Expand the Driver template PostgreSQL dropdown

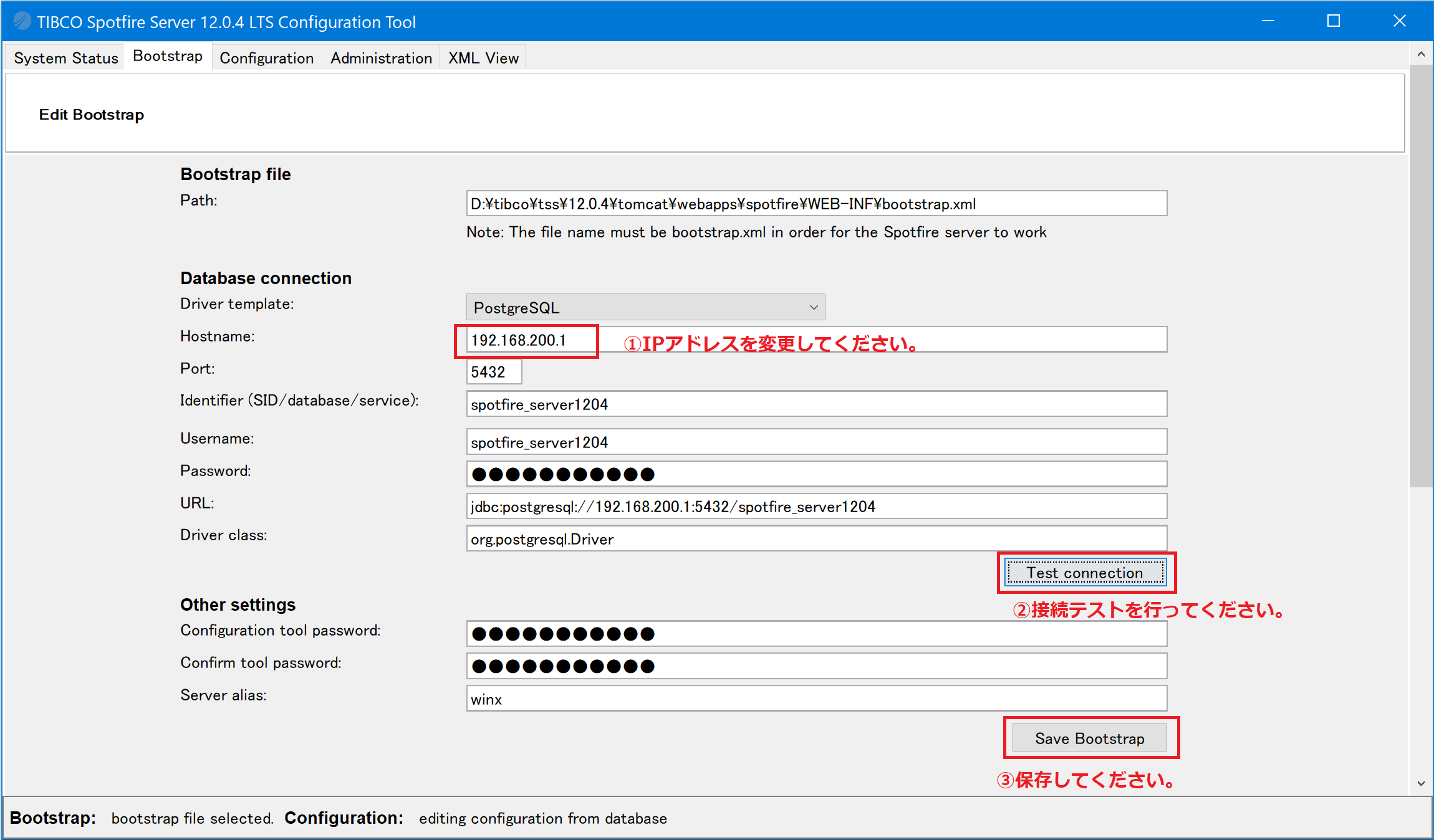[x=645, y=307]
